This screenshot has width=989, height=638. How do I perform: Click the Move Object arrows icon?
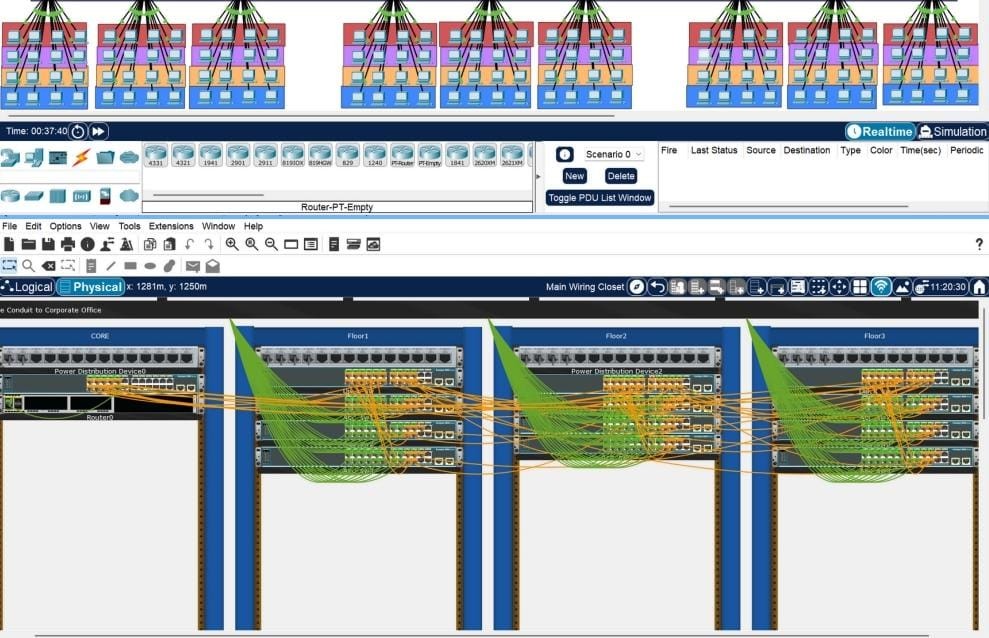click(x=839, y=287)
